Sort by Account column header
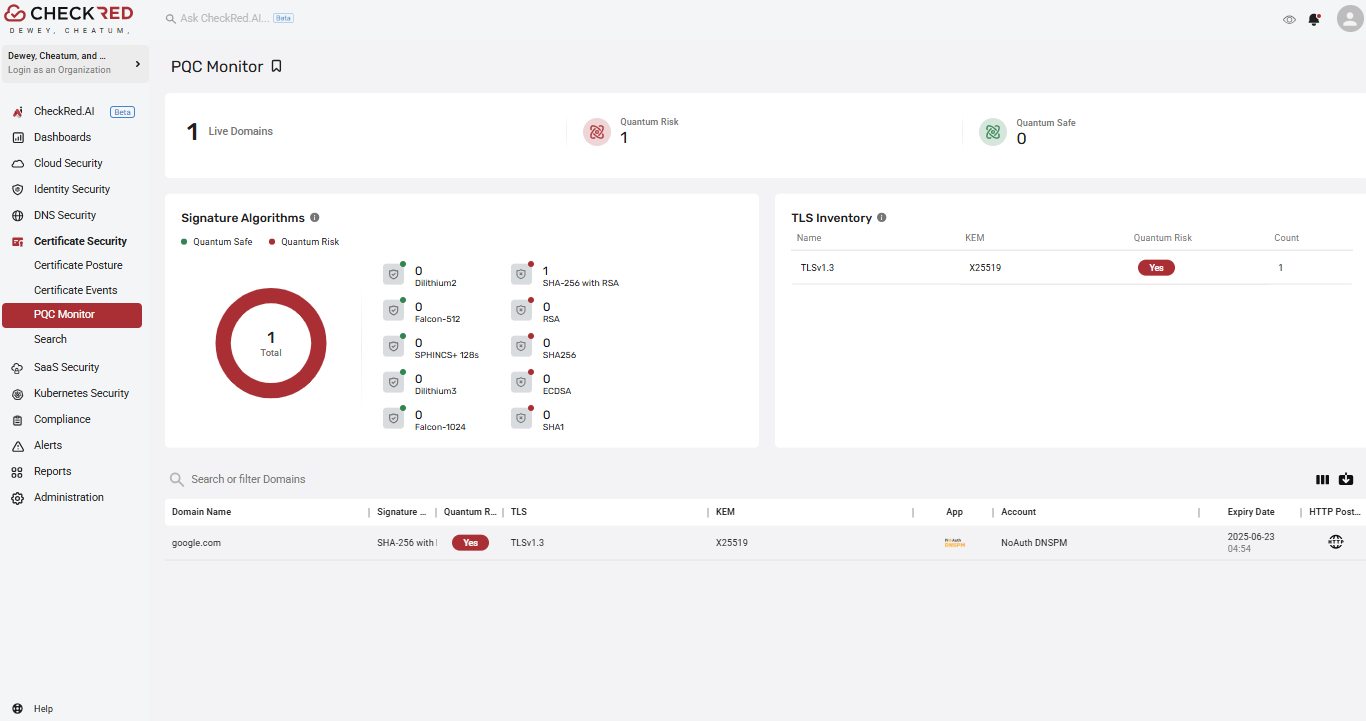This screenshot has height=721, width=1366. click(1018, 512)
